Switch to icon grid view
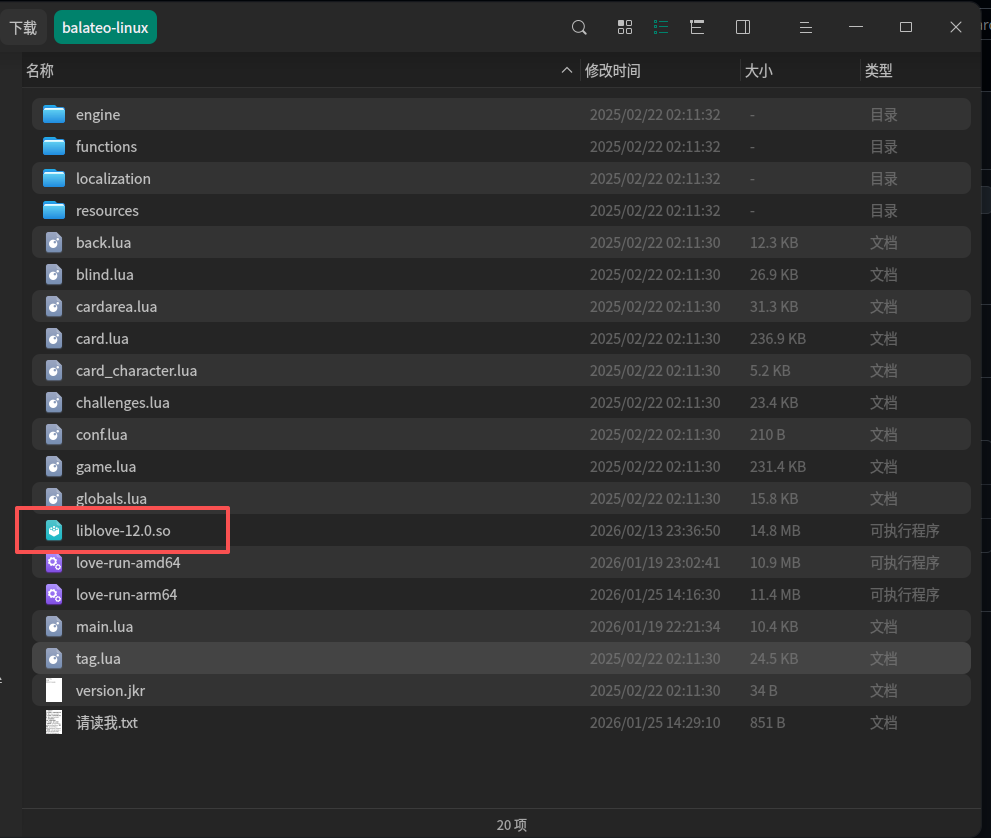The height and width of the screenshot is (838, 991). click(624, 27)
